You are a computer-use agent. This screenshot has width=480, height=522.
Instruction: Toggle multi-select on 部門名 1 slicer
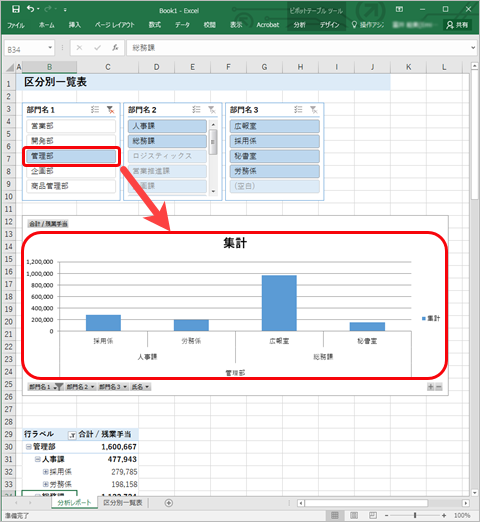point(95,110)
